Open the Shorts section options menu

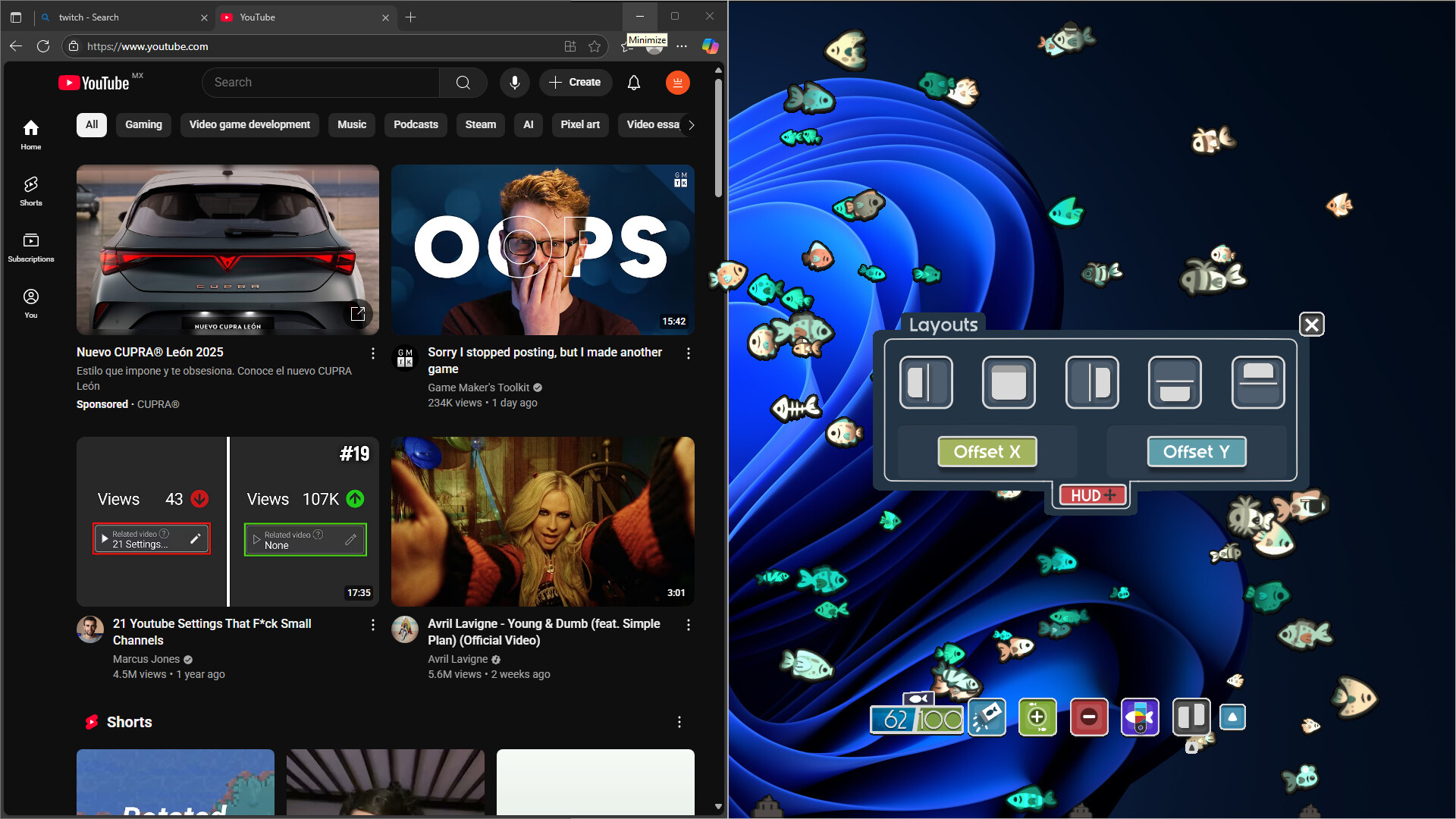[x=679, y=722]
